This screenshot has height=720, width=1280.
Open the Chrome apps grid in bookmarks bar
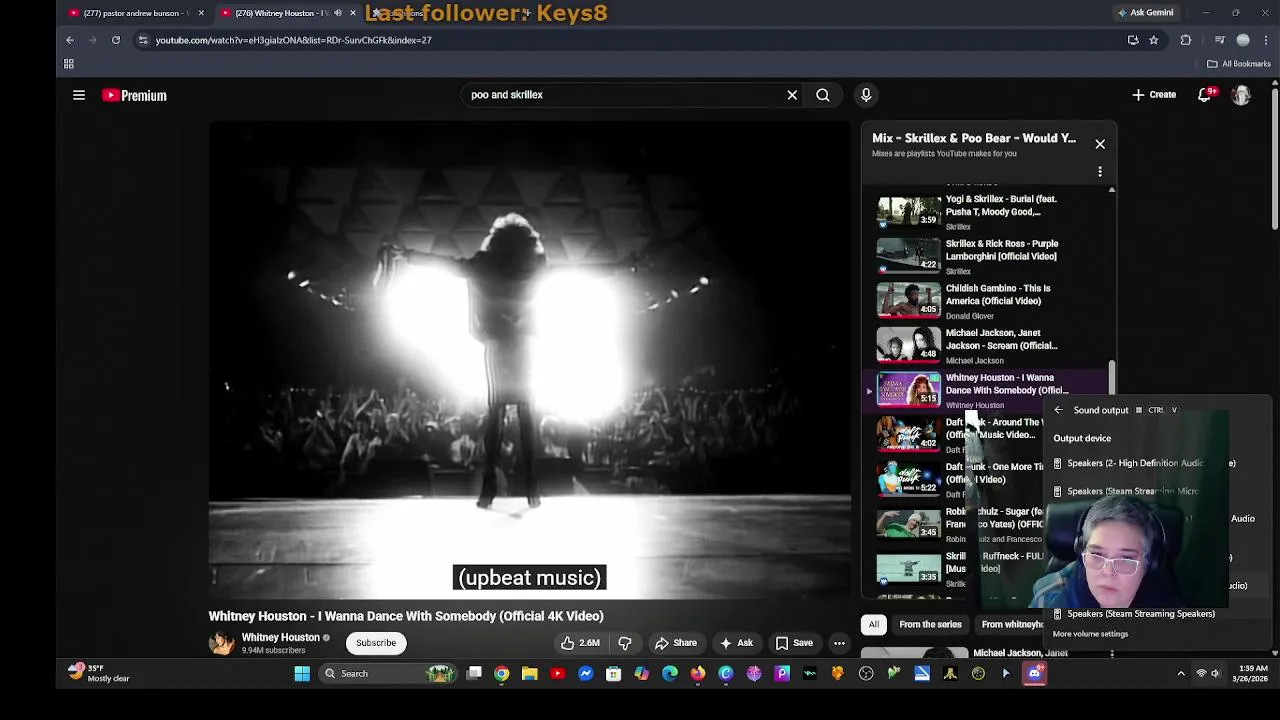pos(69,64)
